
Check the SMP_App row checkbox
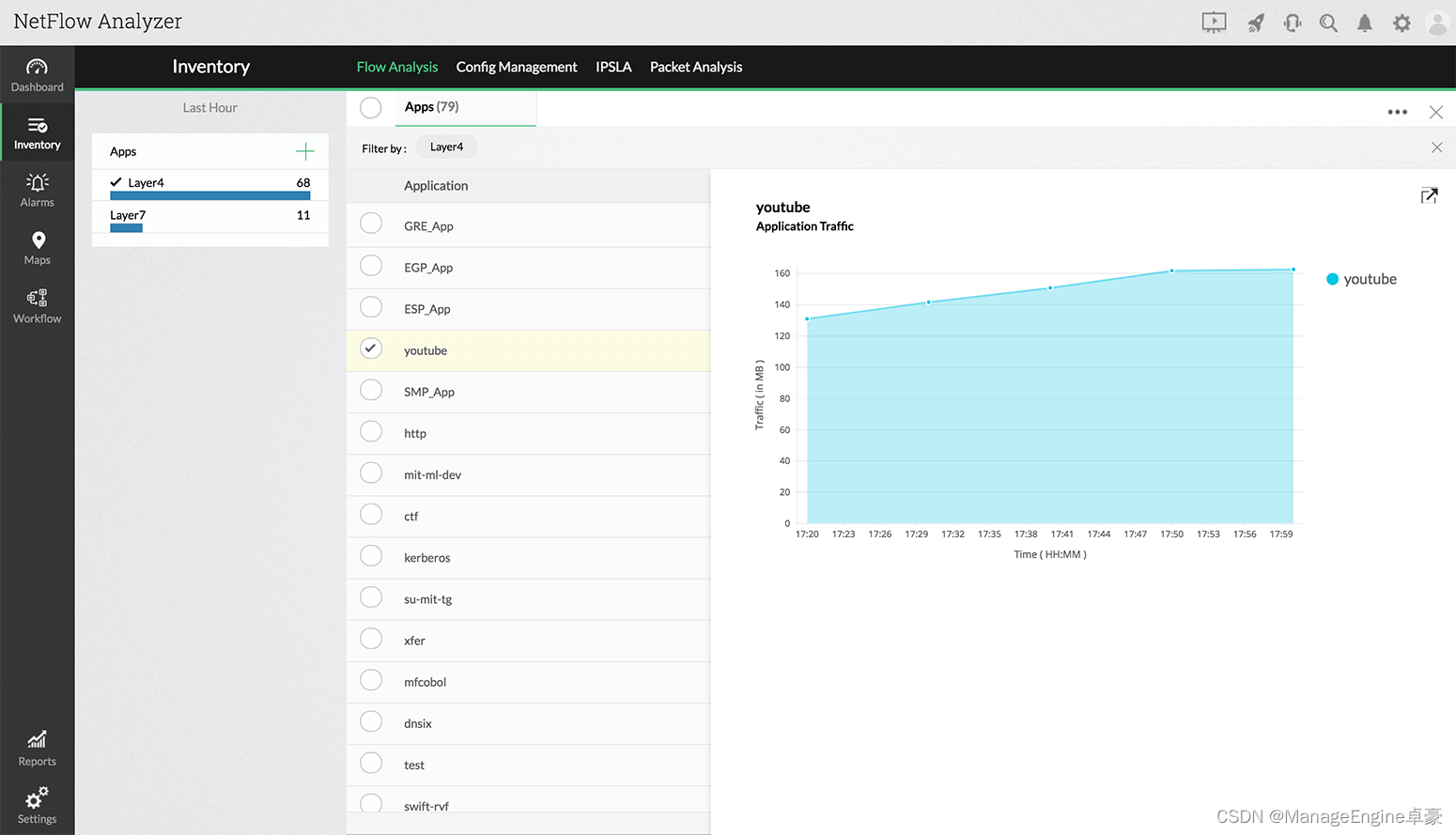[371, 390]
